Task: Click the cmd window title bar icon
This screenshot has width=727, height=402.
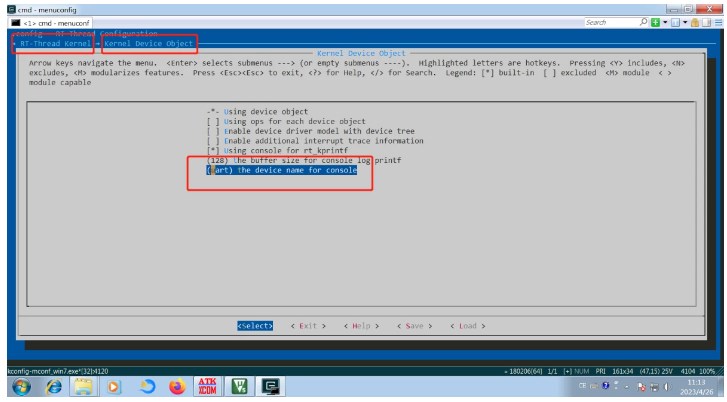Action: [x=12, y=9]
